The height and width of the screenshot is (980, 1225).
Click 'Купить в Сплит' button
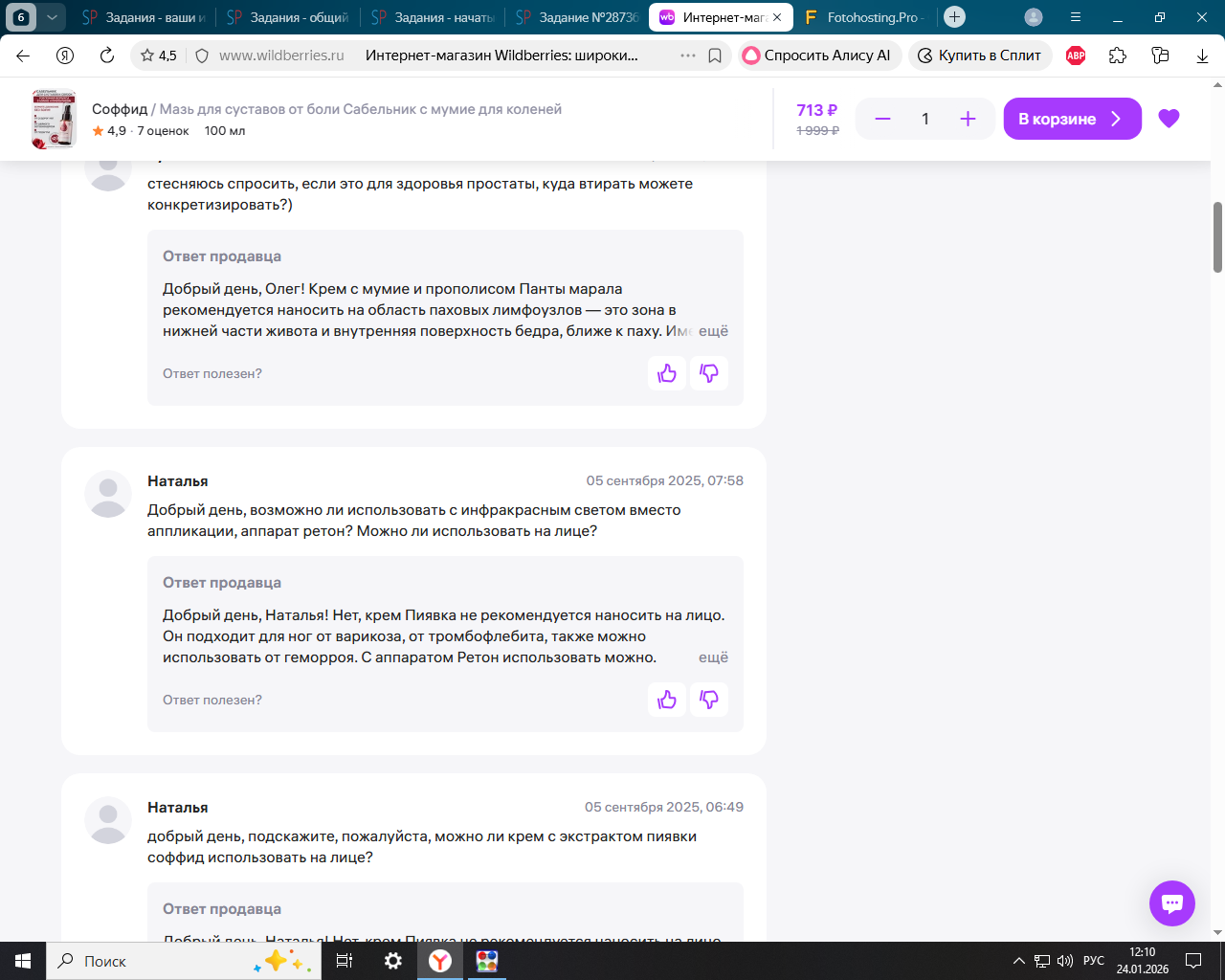[980, 56]
